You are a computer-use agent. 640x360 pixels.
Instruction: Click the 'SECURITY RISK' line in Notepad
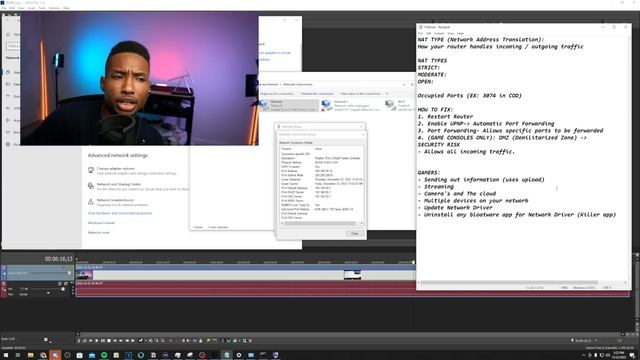click(x=439, y=144)
